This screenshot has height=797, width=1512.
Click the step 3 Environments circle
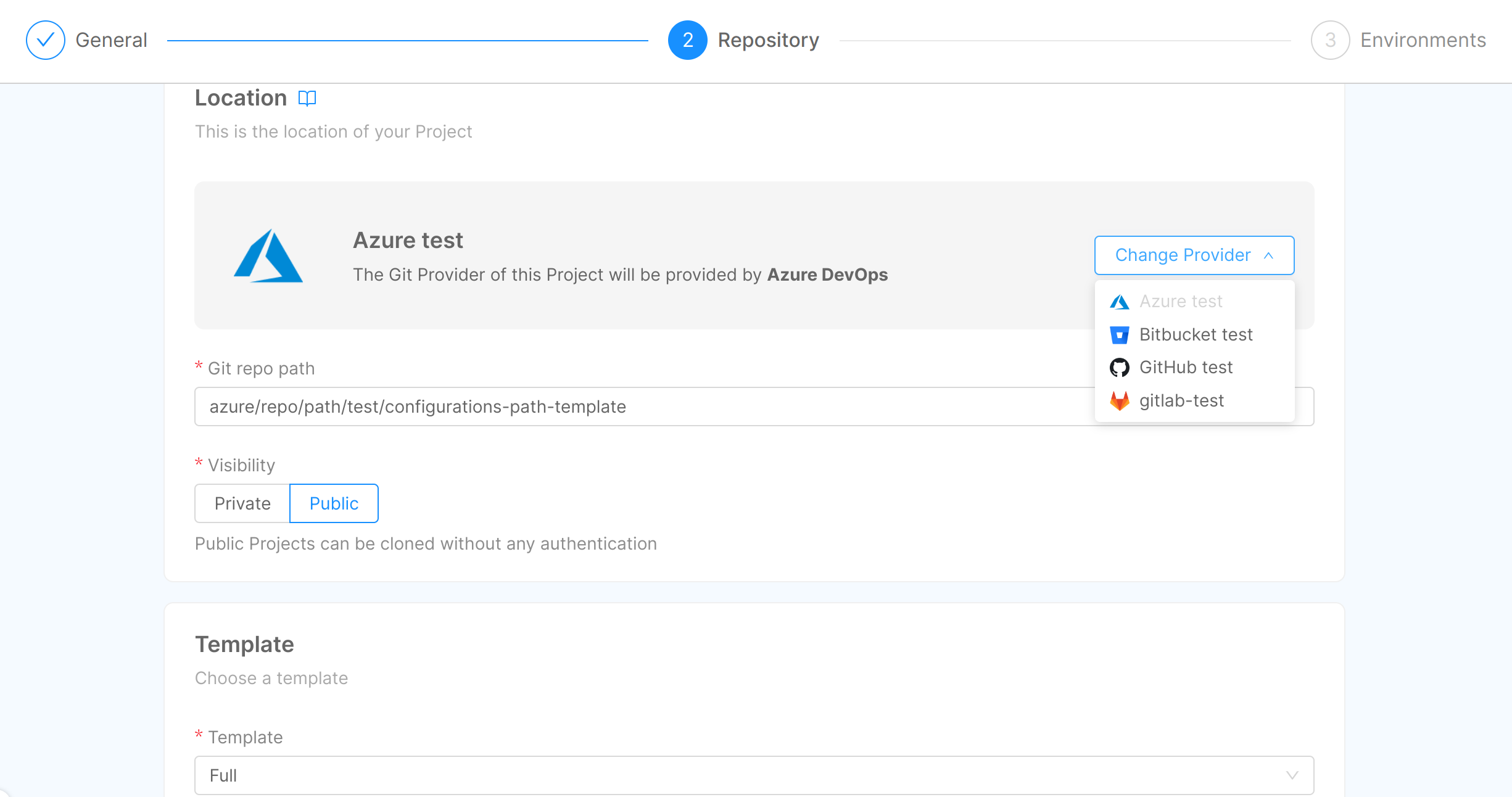[x=1330, y=40]
